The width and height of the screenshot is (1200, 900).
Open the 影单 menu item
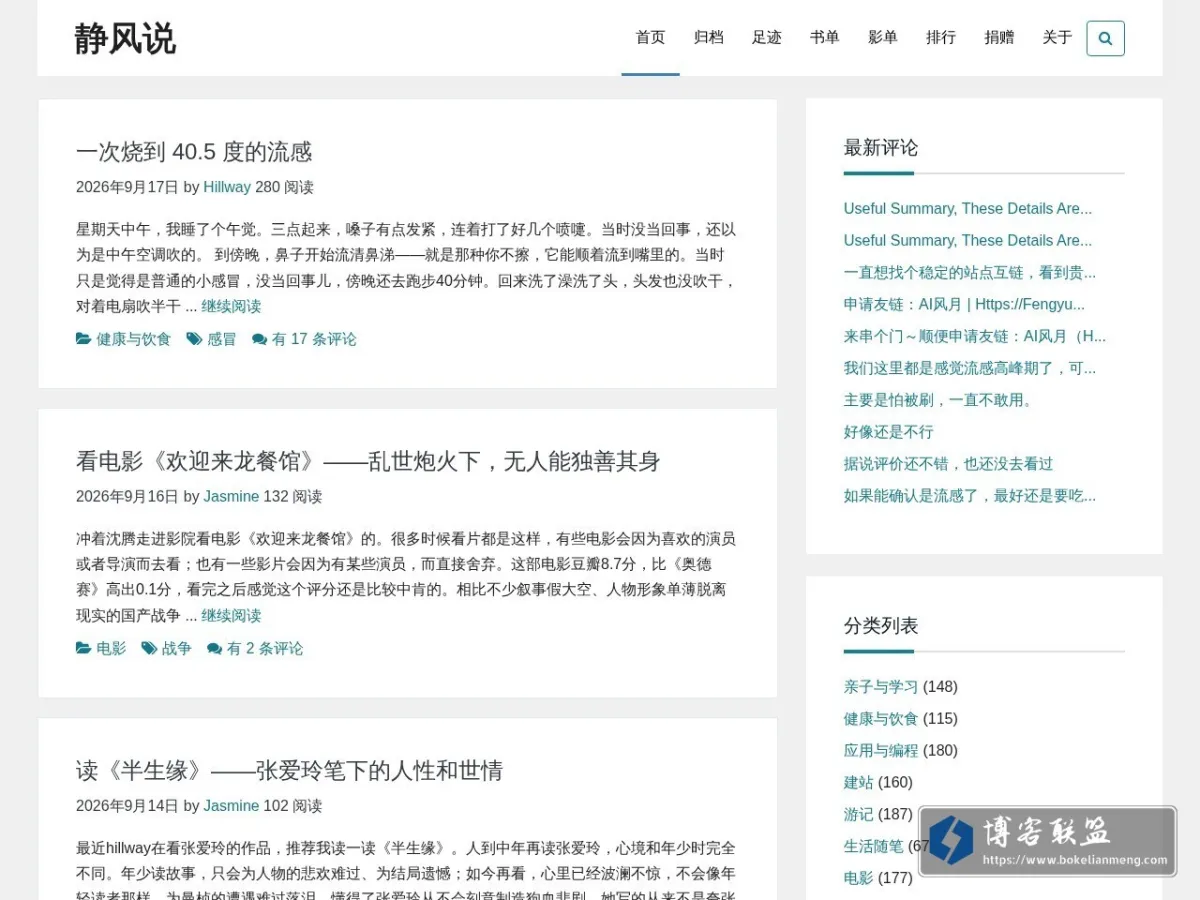[x=882, y=37]
